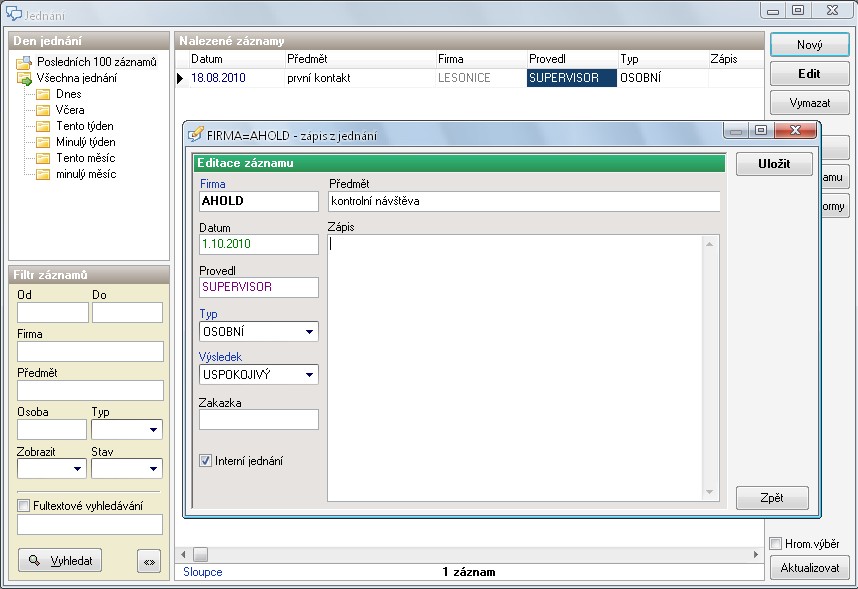The image size is (858, 589).
Task: Click the Zápis text area scroll-up arrow
Action: tap(710, 244)
